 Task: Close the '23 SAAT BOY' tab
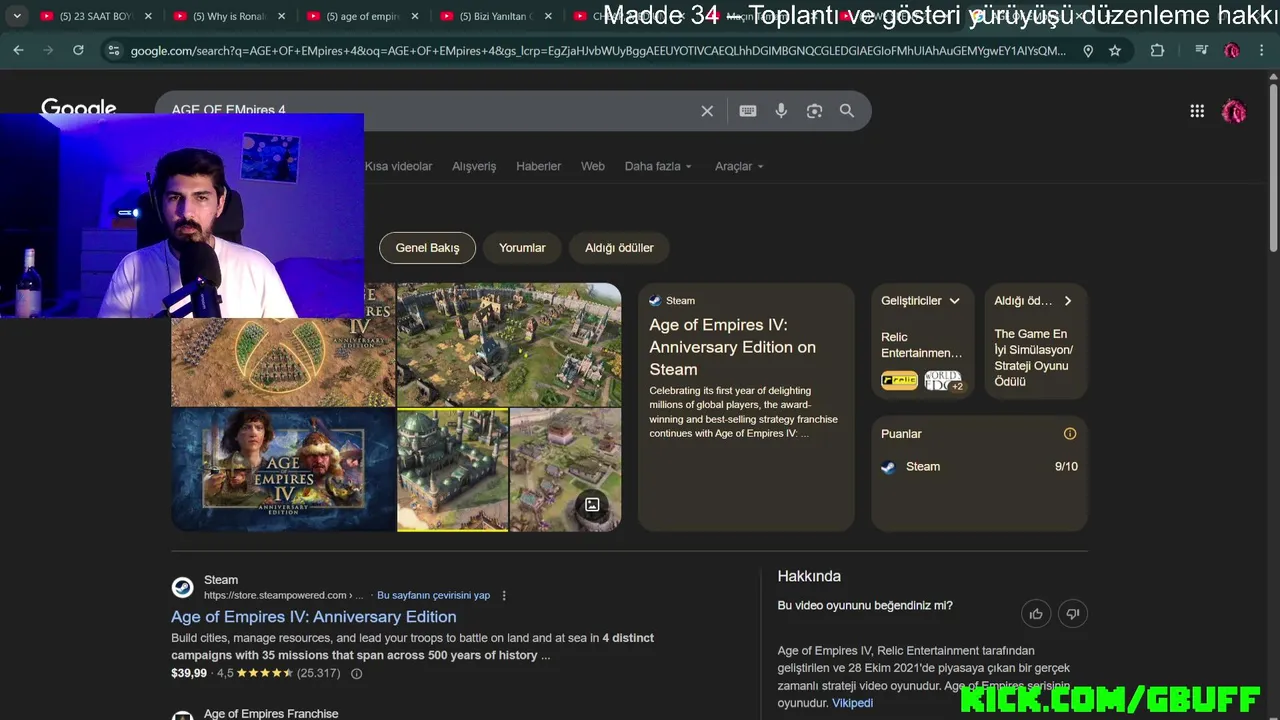(x=148, y=16)
